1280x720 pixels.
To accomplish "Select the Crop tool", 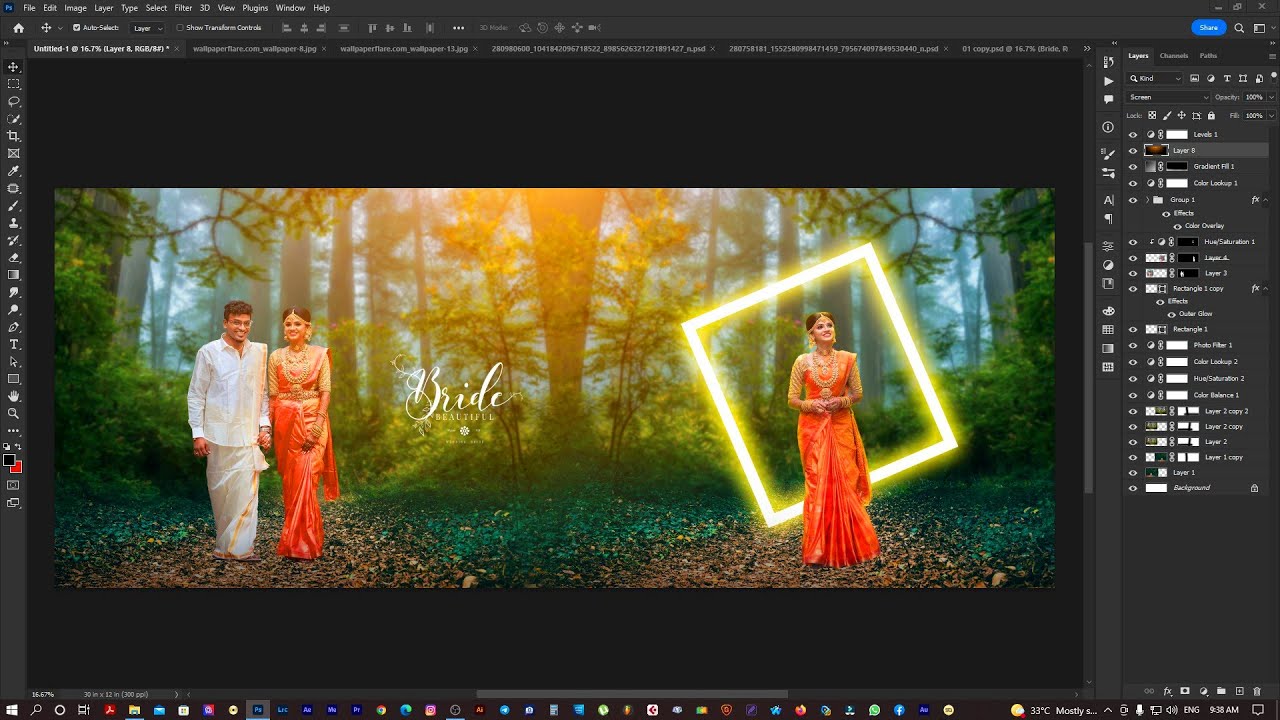I will click(x=13, y=136).
